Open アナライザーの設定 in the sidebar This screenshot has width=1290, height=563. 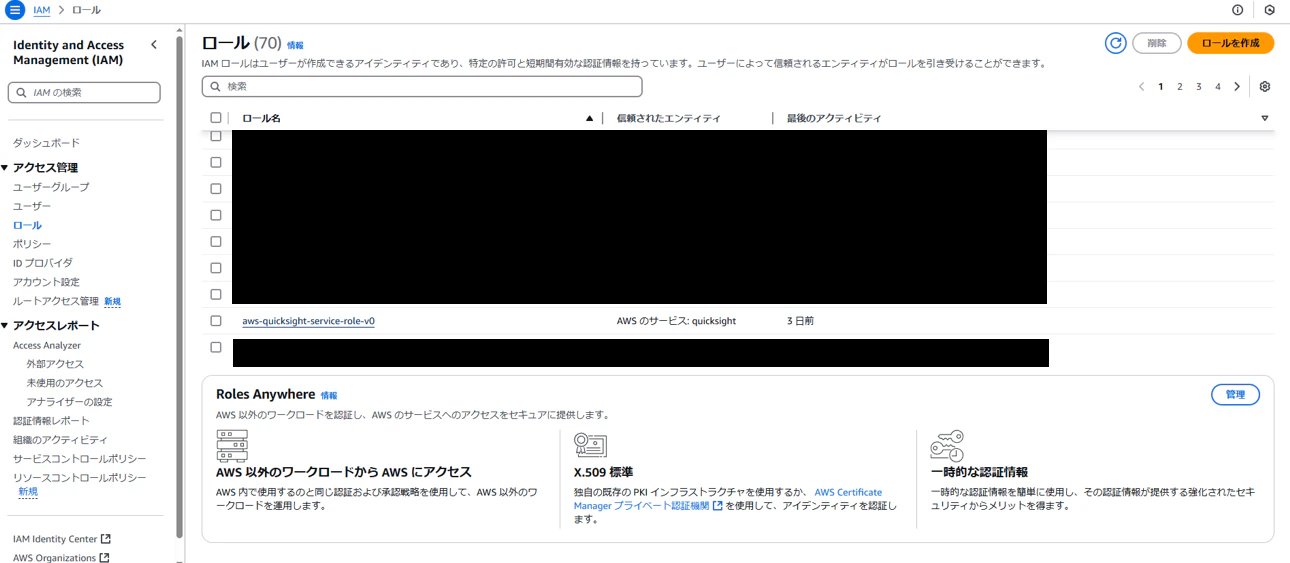69,402
